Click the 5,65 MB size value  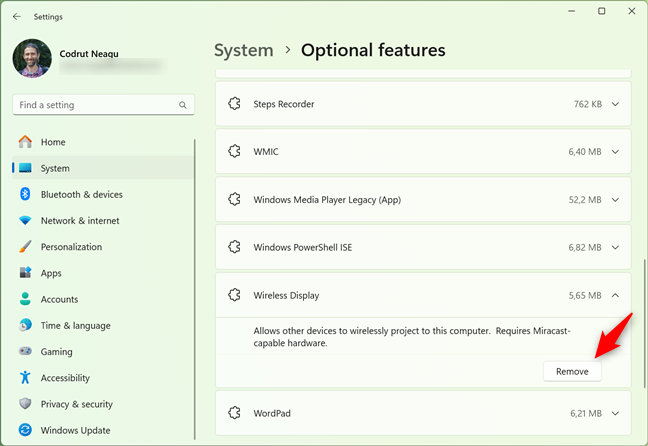tap(585, 296)
